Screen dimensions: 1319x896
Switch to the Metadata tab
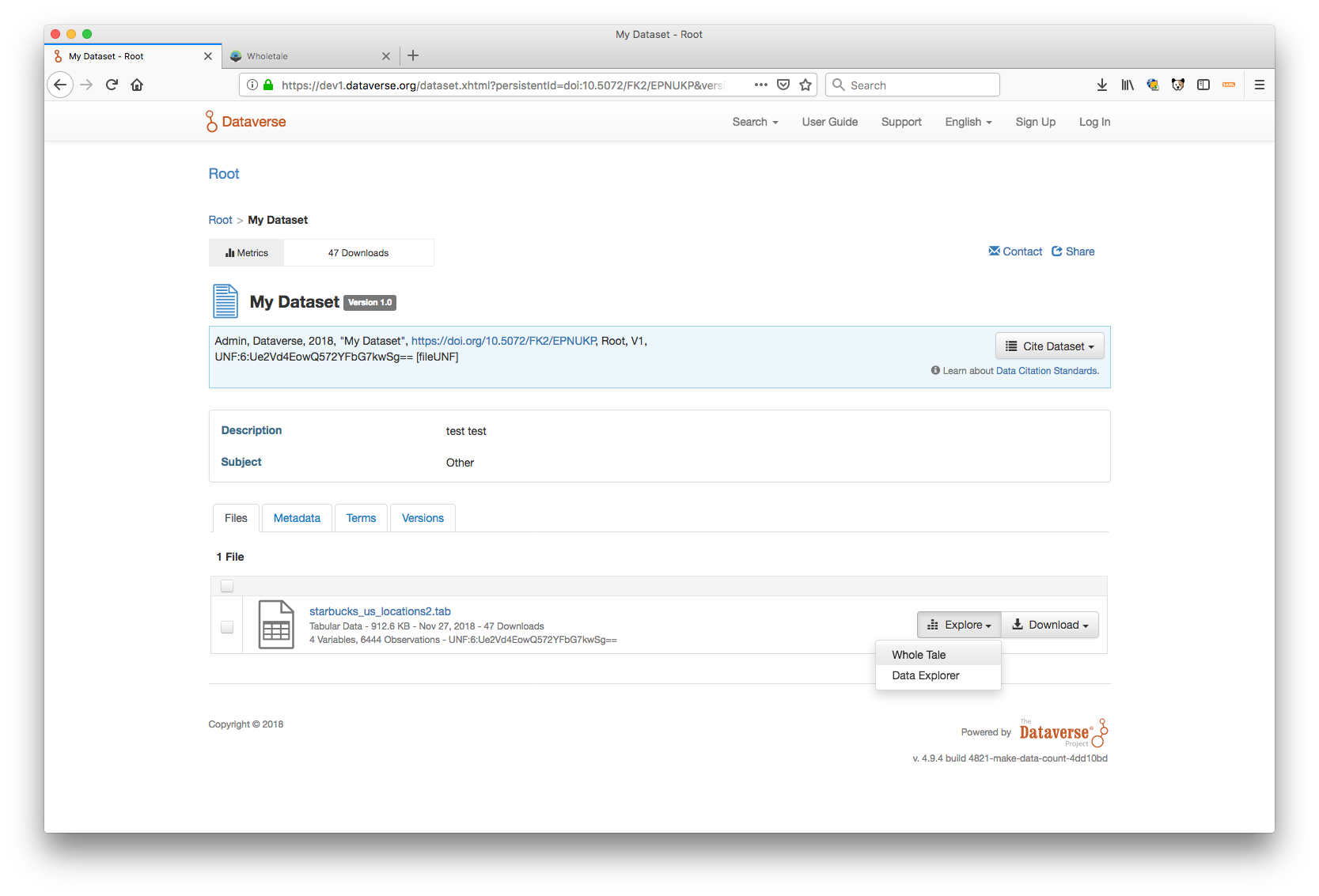point(297,518)
